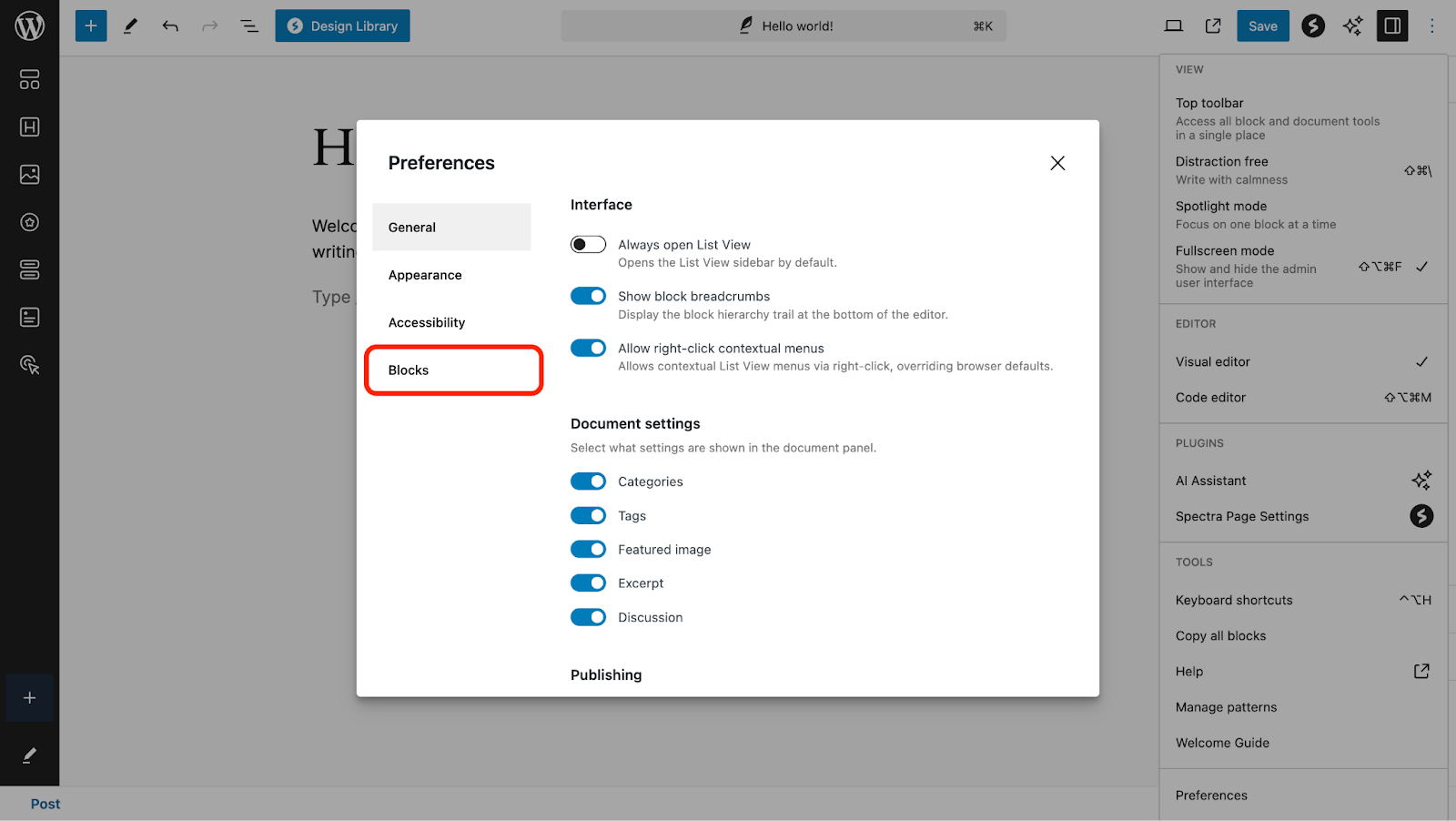Turn off Tags toggle

588,515
